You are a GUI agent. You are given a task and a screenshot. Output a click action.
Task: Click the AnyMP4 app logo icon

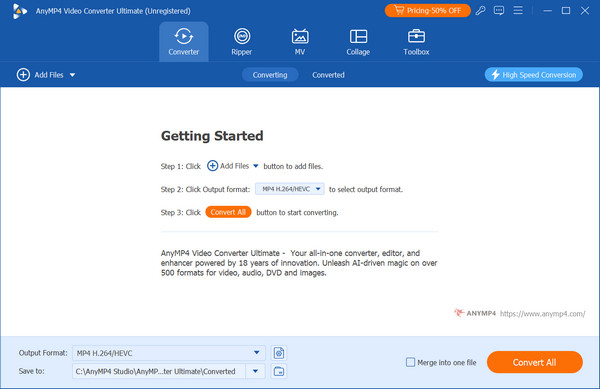click(19, 11)
